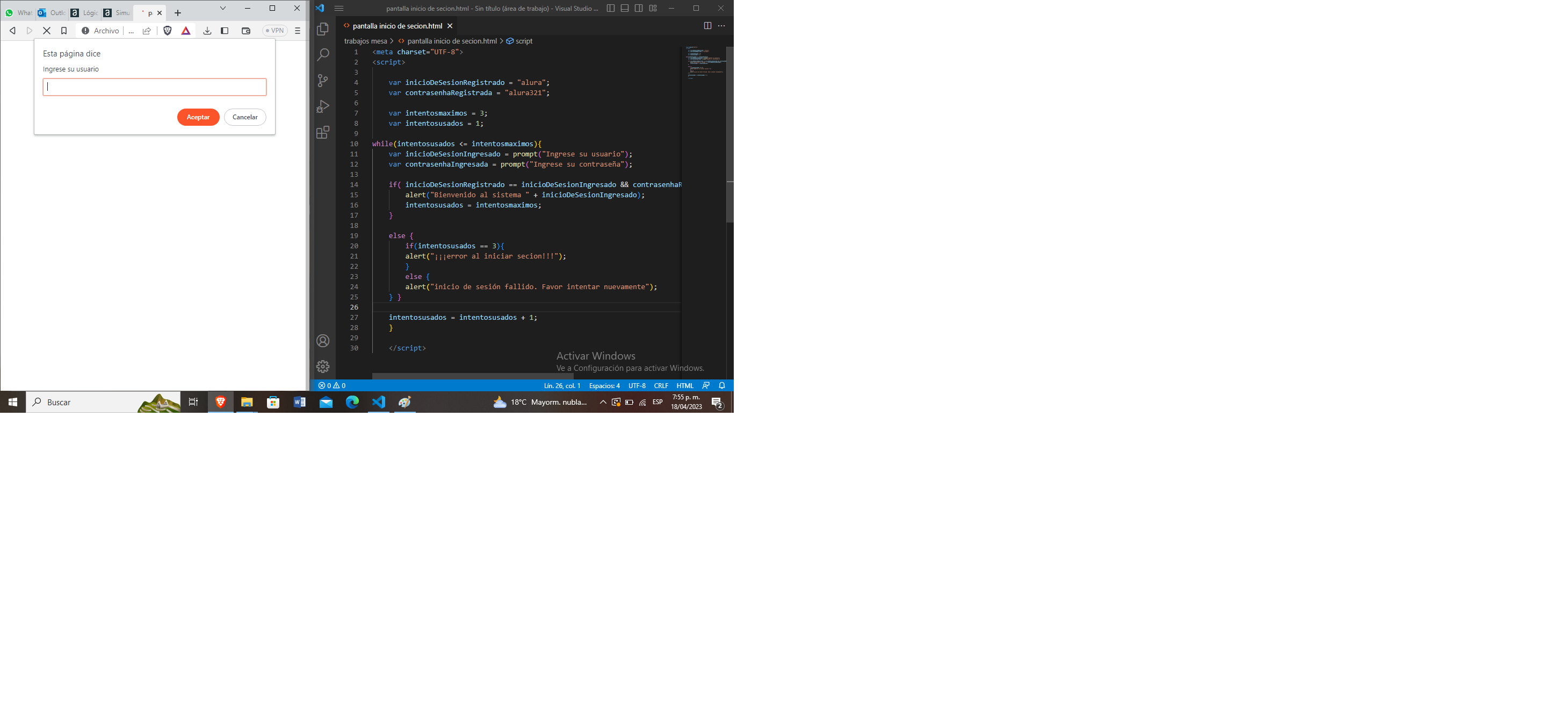Switch to the 'Lógic' Alura browser tab
The height and width of the screenshot is (703, 1568).
(x=85, y=13)
